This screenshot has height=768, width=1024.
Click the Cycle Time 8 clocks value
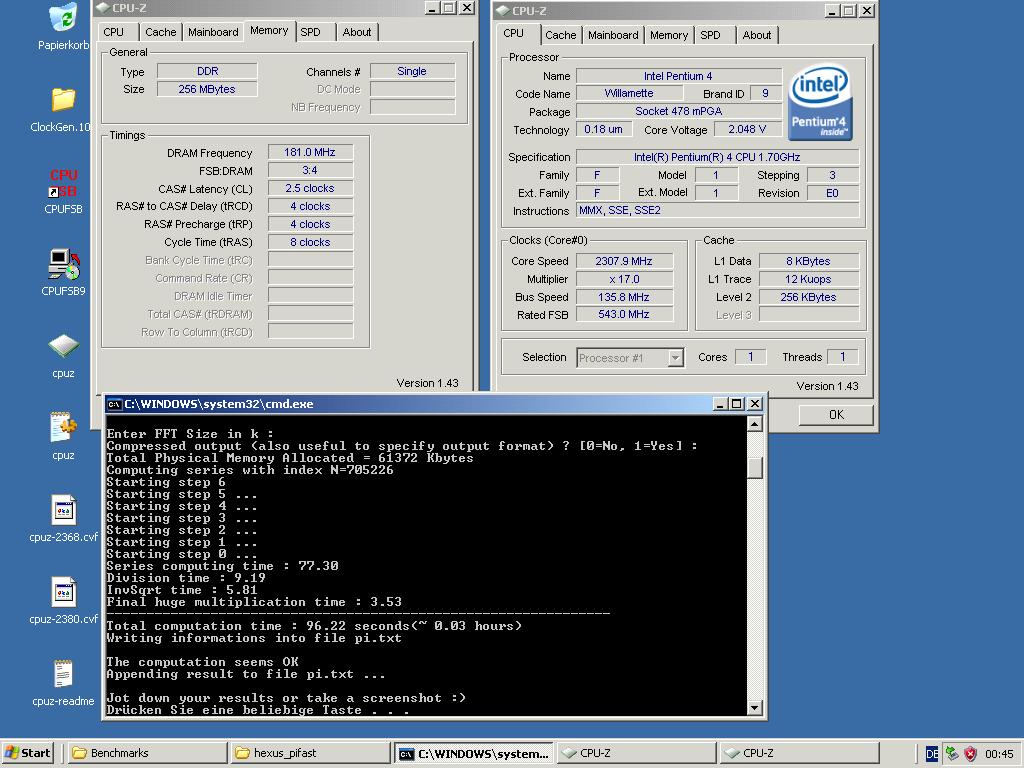pos(310,242)
